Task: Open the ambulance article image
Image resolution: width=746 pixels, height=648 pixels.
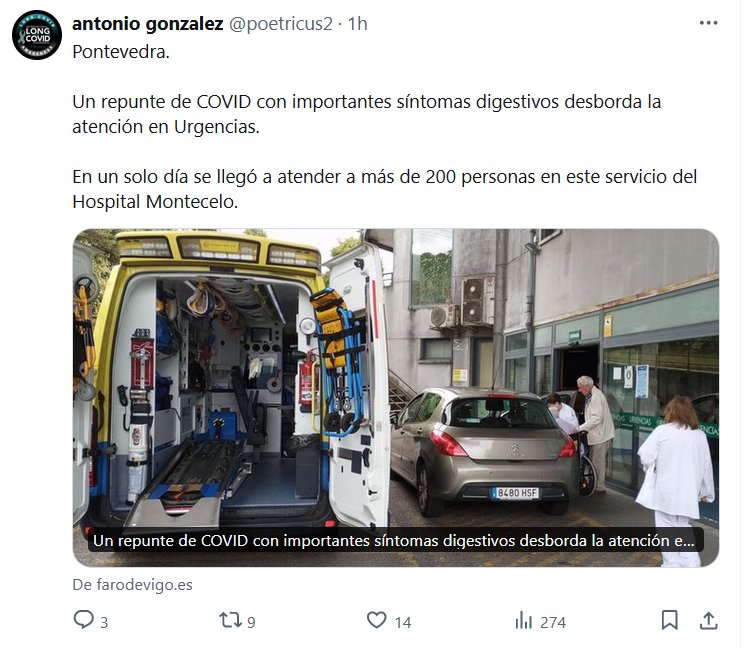Action: pyautogui.click(x=396, y=398)
